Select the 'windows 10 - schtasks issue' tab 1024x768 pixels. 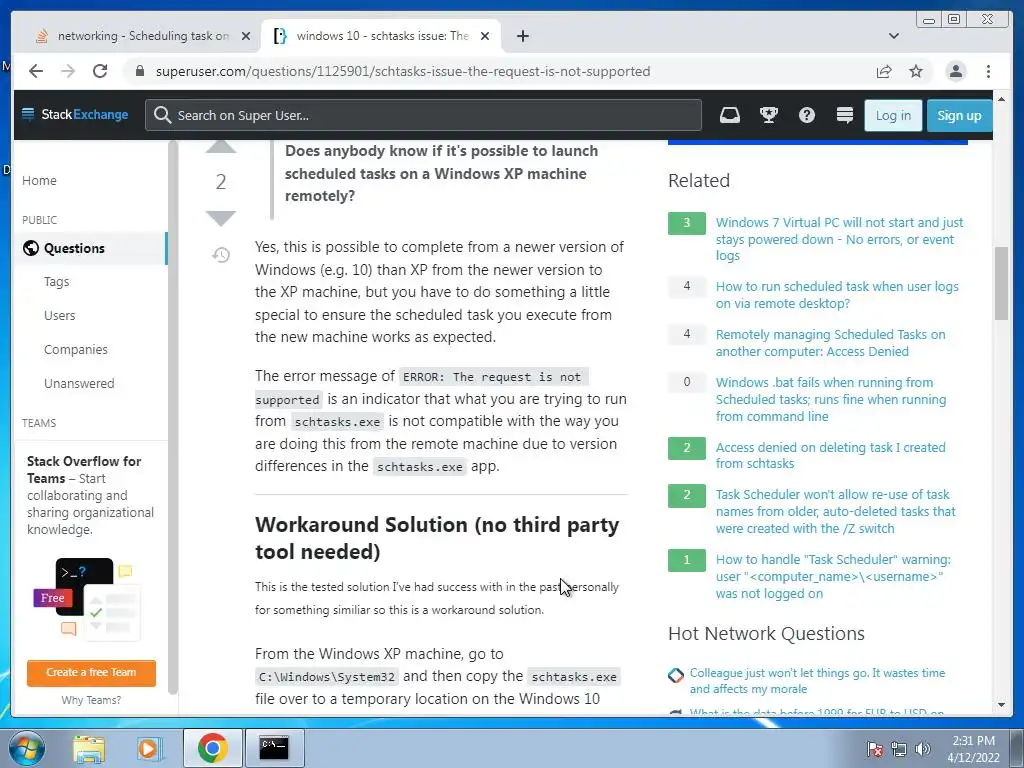(381, 36)
